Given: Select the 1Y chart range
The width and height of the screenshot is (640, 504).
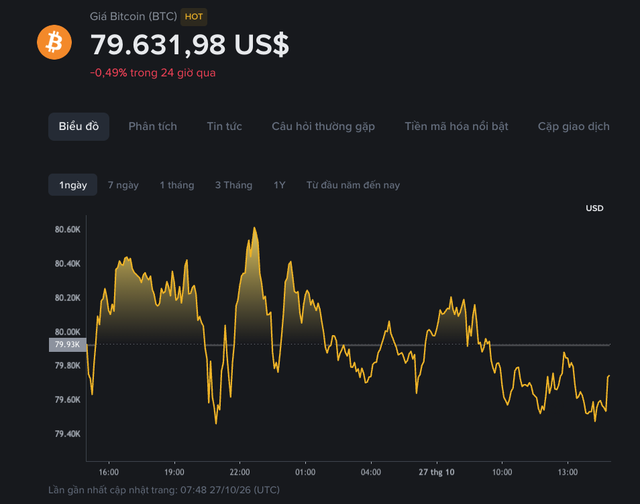Looking at the screenshot, I should coord(279,185).
